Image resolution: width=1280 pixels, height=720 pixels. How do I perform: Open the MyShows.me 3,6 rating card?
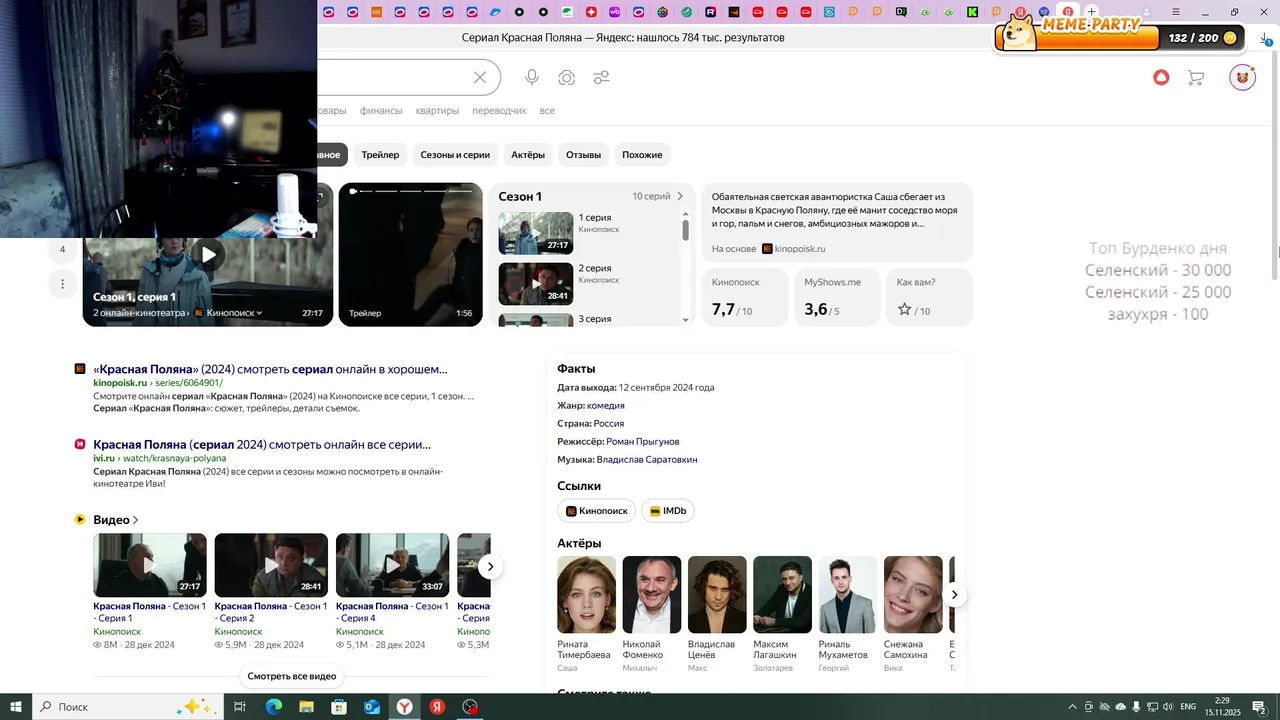(x=837, y=297)
